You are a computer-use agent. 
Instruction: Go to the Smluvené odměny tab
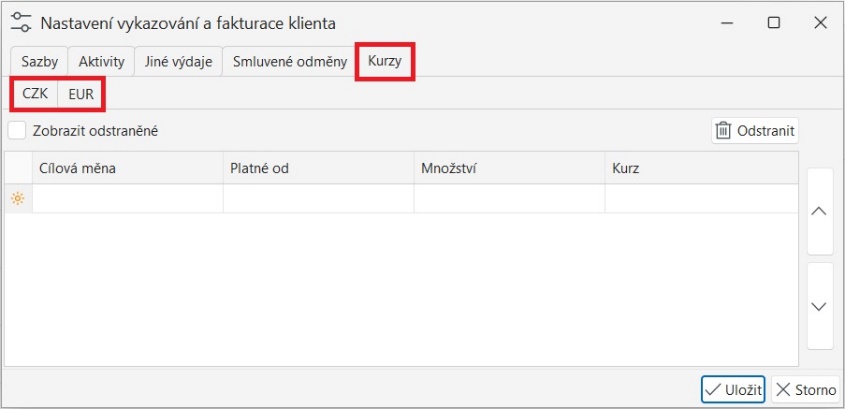point(290,62)
